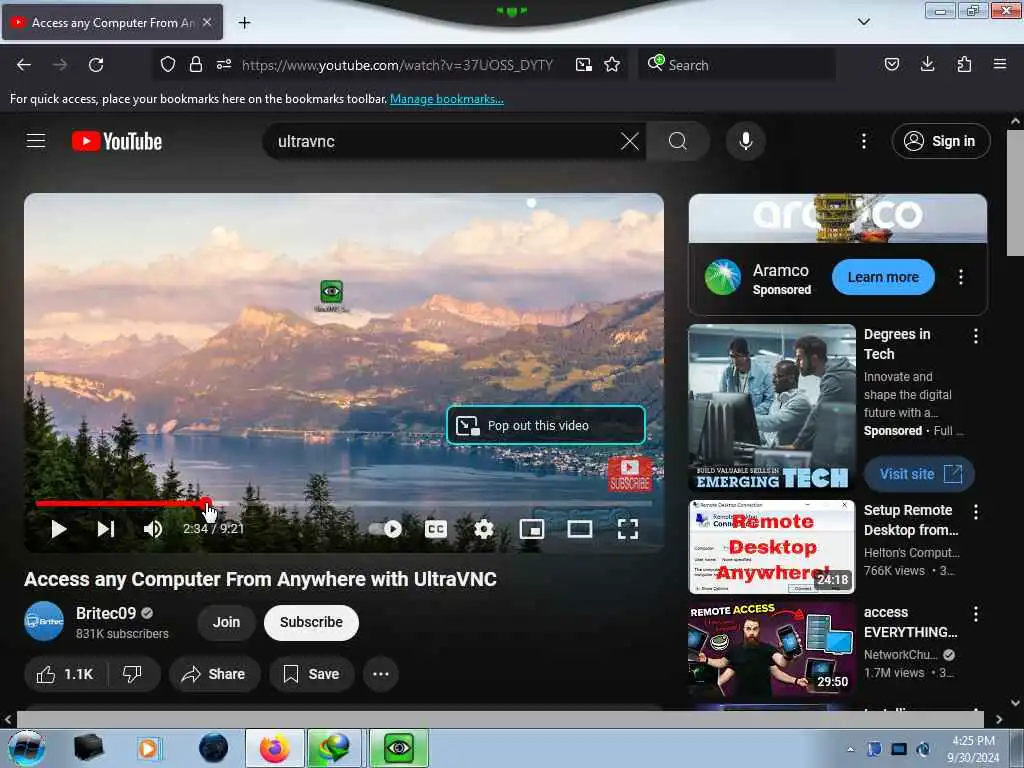
Task: Visit site for Degrees in Tech
Action: pyautogui.click(x=920, y=474)
